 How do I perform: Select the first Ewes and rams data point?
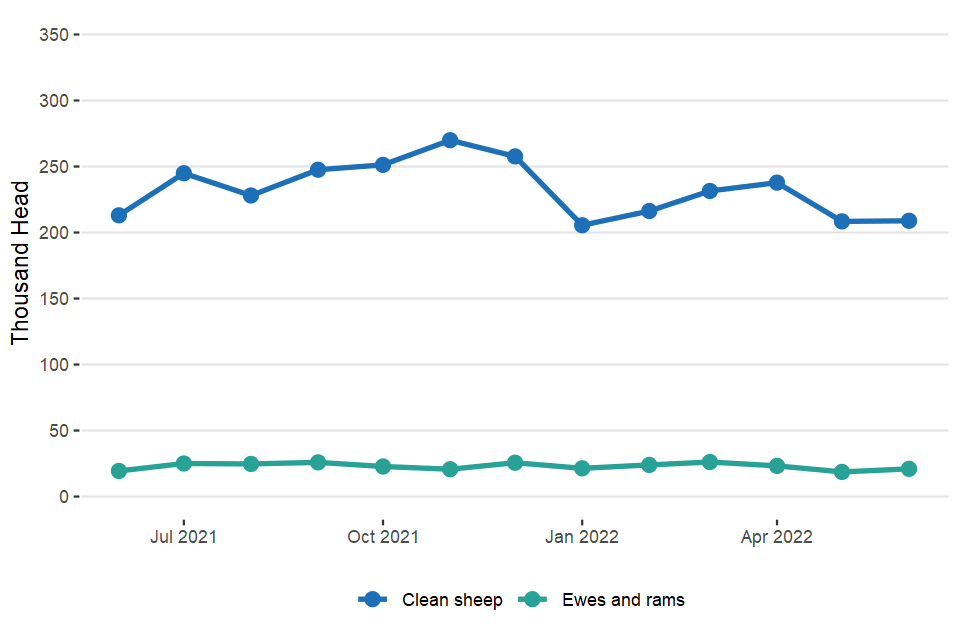[119, 471]
